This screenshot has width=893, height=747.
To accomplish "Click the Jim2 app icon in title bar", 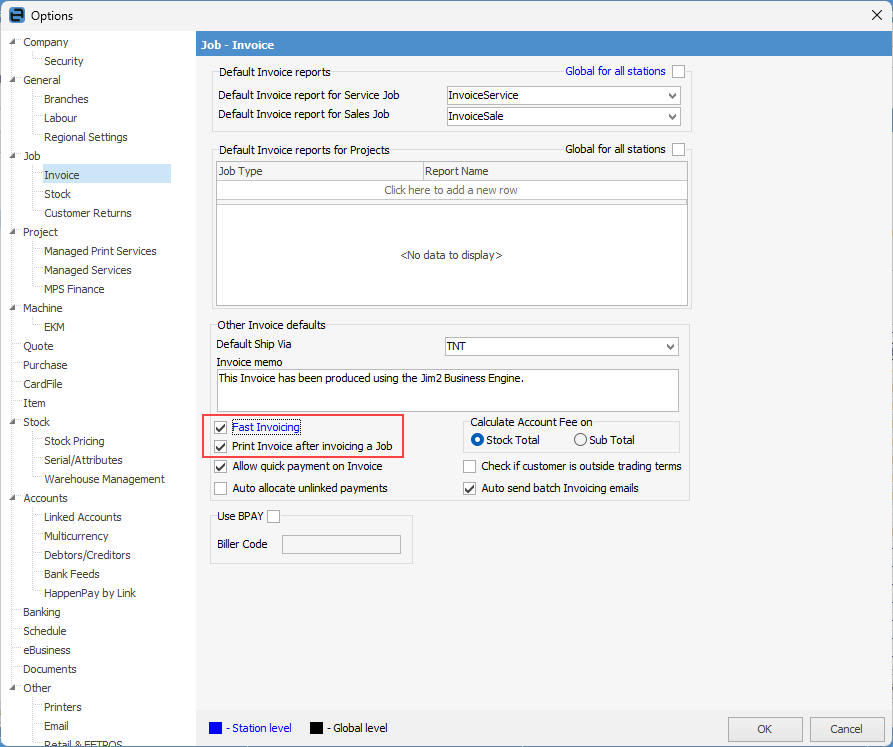I will [x=16, y=15].
